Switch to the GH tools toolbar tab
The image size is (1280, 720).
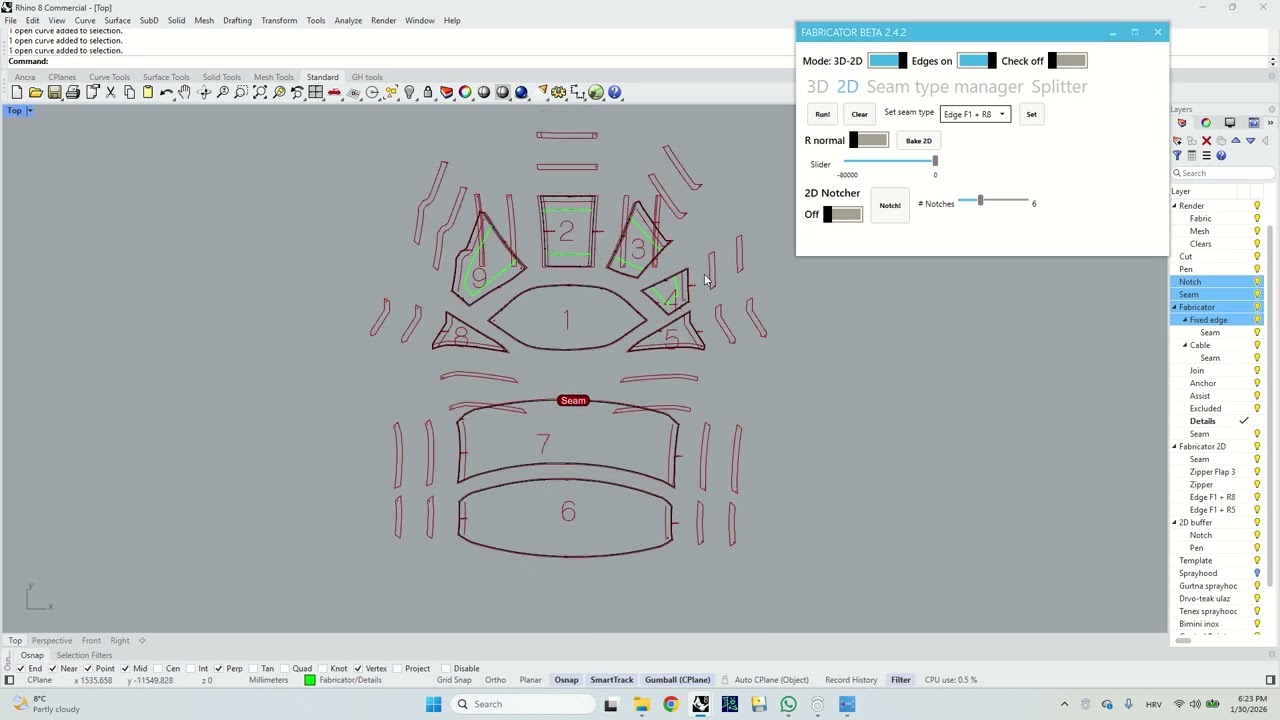tap(367, 77)
